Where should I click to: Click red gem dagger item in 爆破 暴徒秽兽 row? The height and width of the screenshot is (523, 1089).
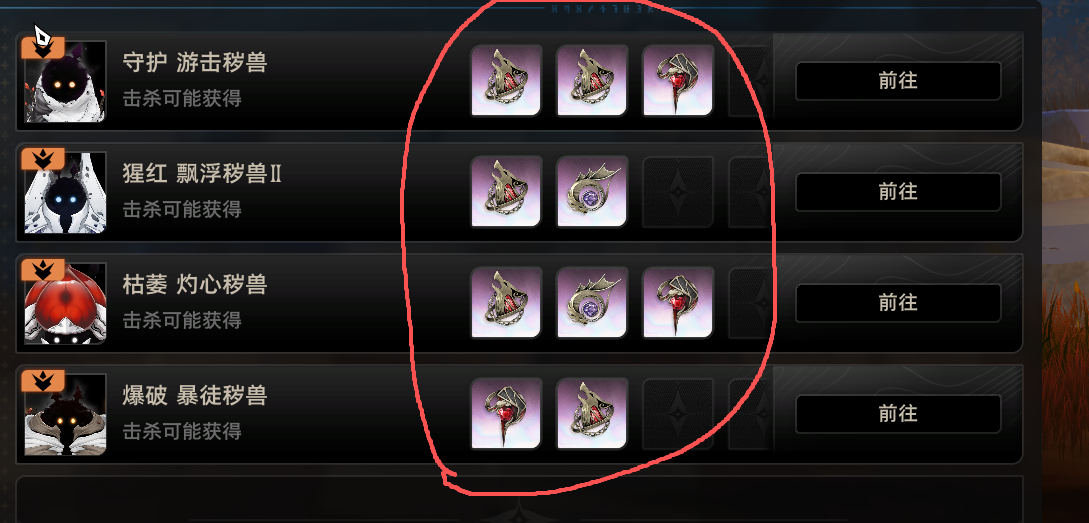click(x=506, y=414)
